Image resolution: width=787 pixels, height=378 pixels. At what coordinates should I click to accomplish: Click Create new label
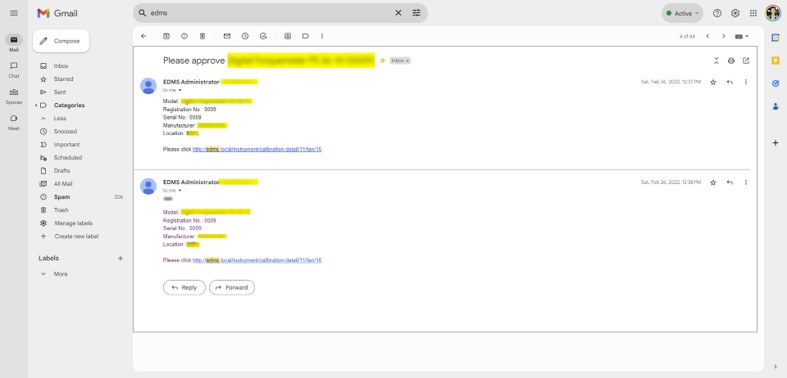pos(76,236)
